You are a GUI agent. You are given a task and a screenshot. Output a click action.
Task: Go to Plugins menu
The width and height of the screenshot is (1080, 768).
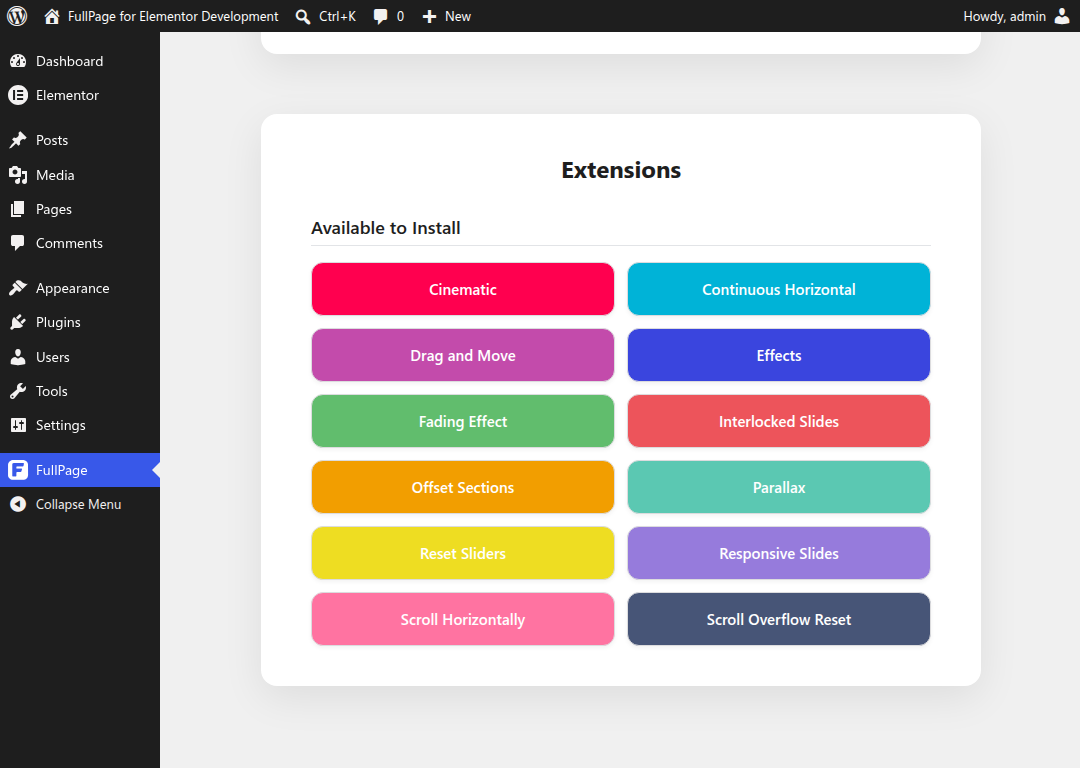point(80,322)
